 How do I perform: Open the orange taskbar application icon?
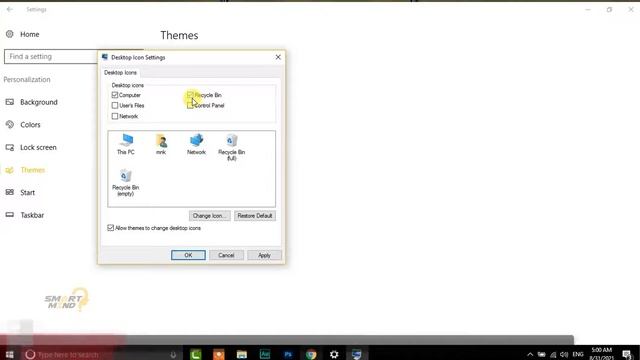pyautogui.click(x=219, y=354)
